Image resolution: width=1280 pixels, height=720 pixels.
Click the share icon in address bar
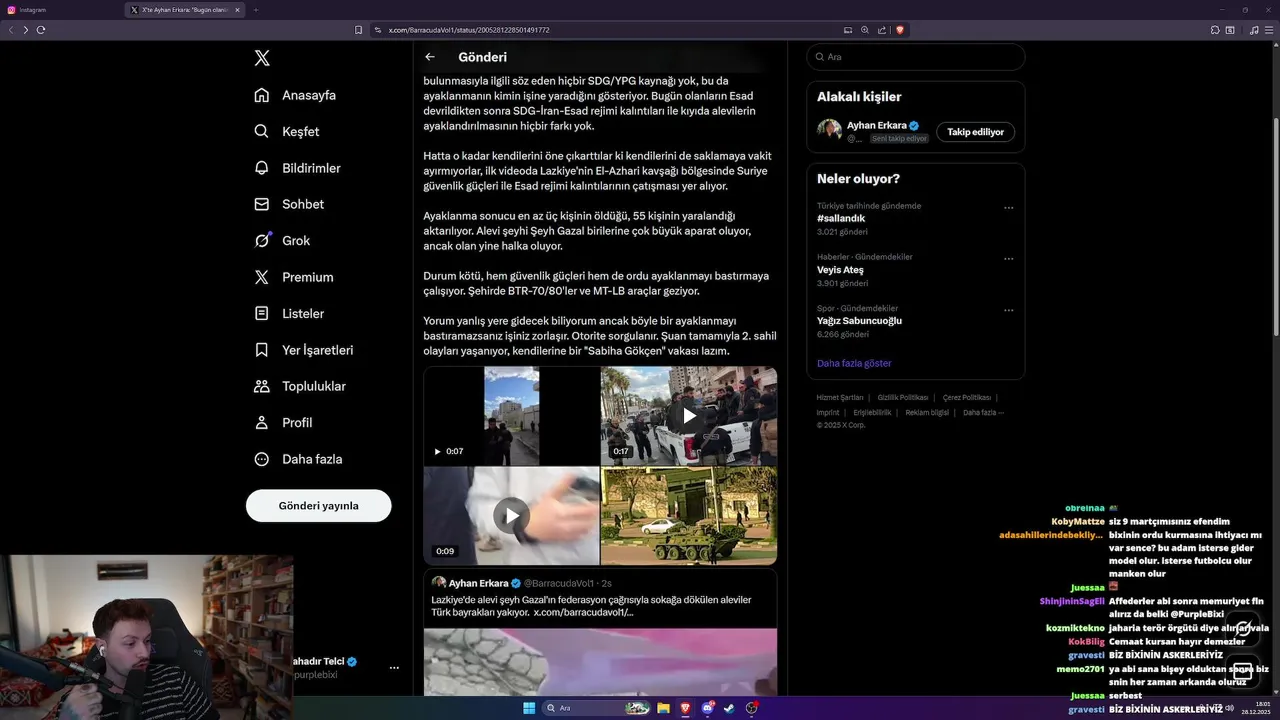tap(882, 30)
